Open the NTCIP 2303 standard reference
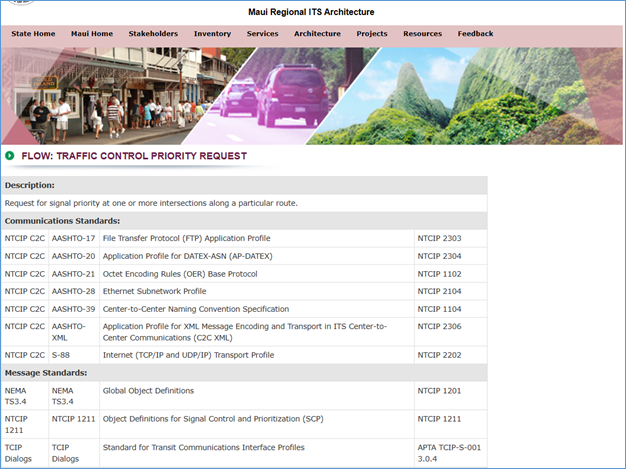 [439, 239]
